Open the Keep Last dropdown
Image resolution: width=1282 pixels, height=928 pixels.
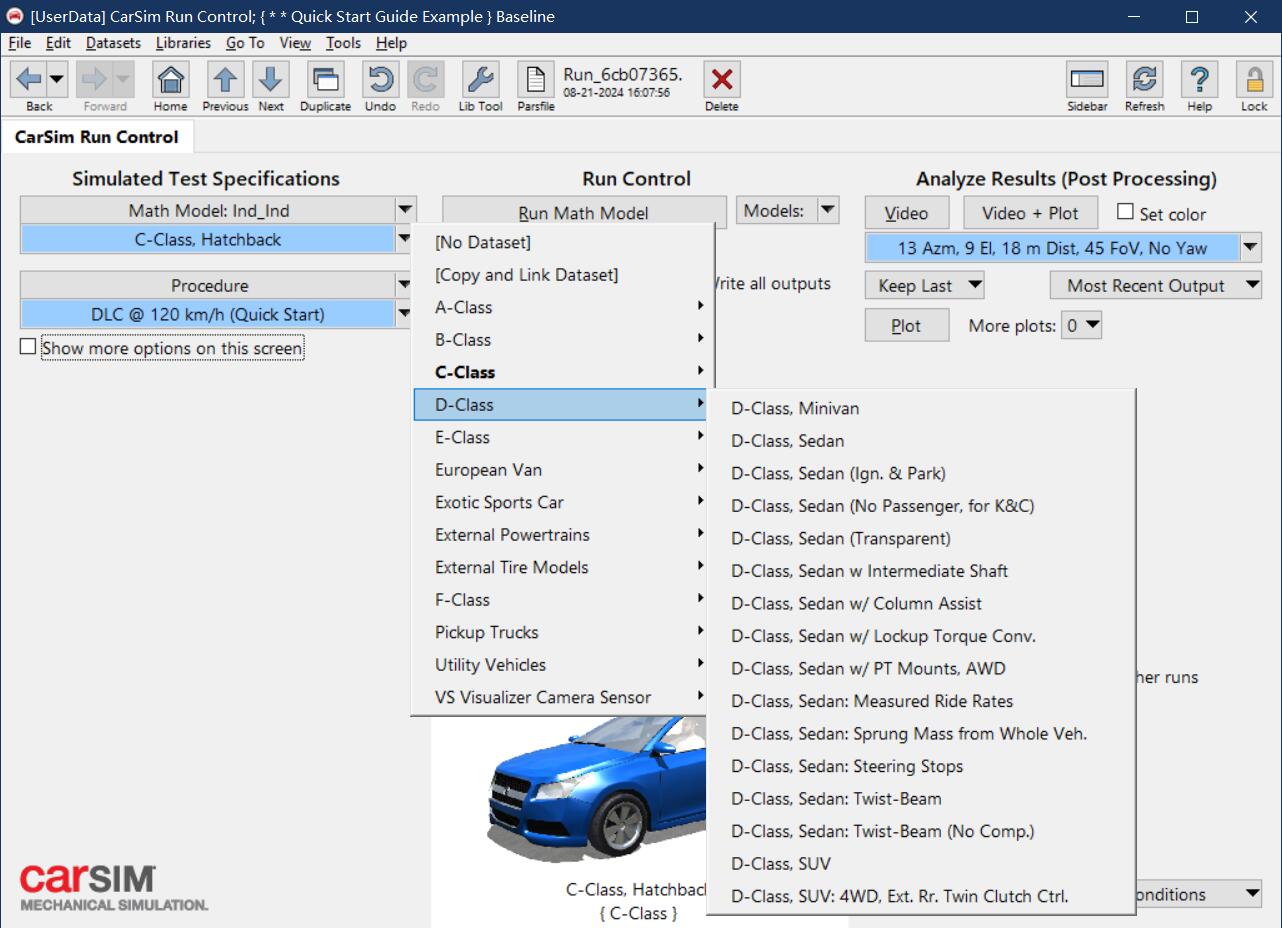pyautogui.click(x=925, y=285)
